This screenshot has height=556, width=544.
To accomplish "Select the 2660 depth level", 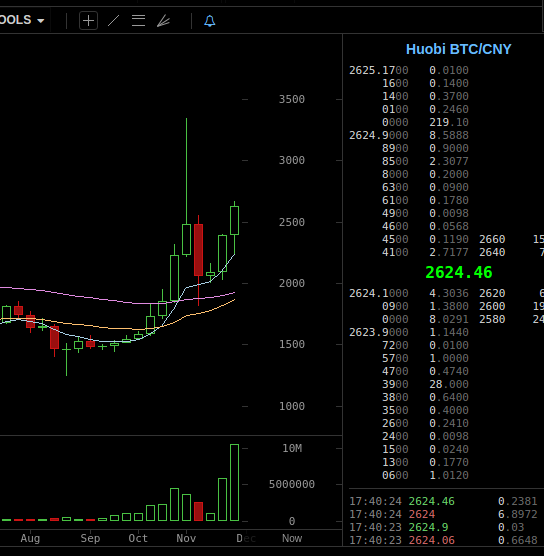I will (492, 239).
